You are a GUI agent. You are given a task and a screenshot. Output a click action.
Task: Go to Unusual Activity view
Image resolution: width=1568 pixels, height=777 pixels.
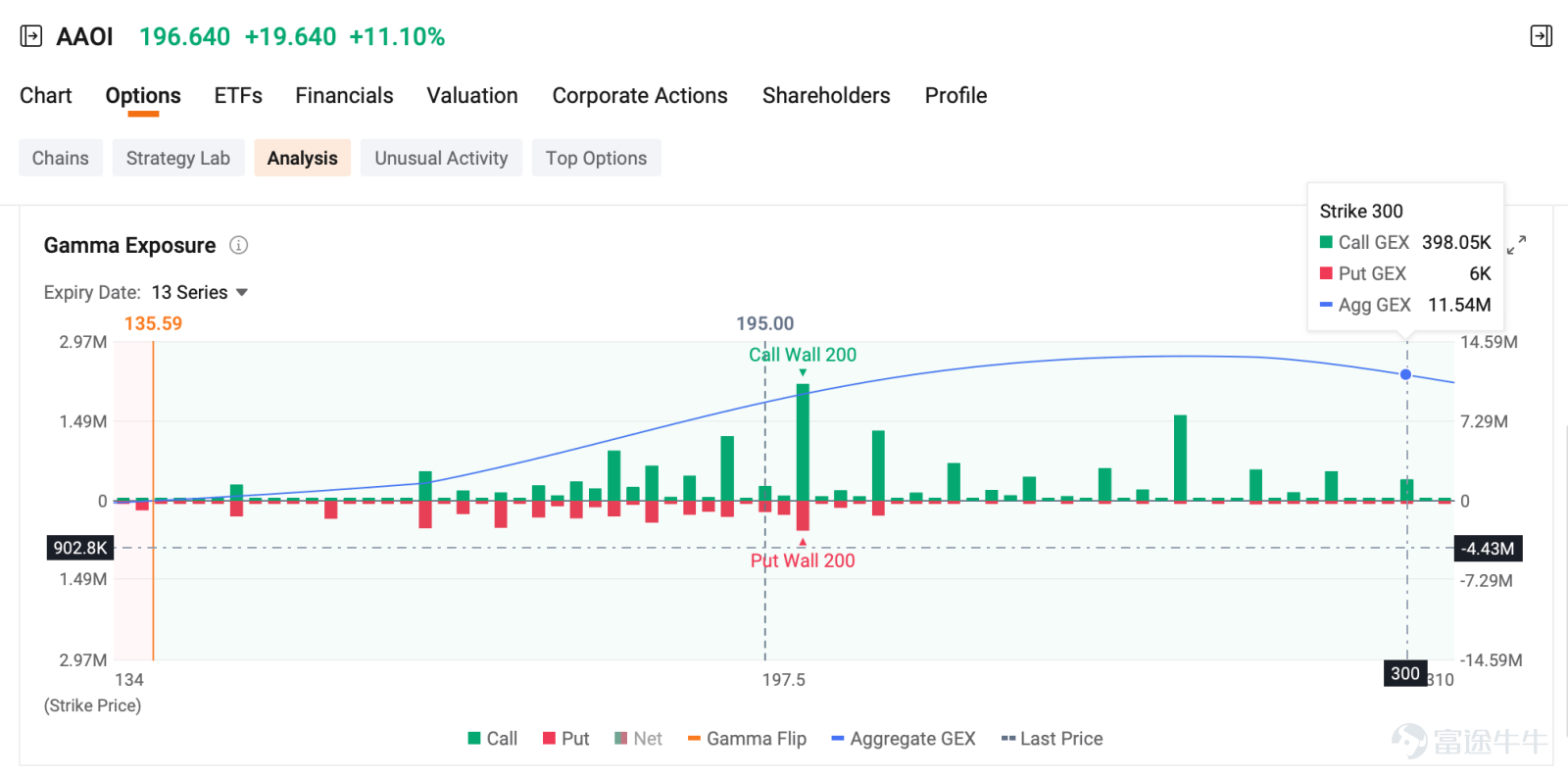[x=441, y=158]
